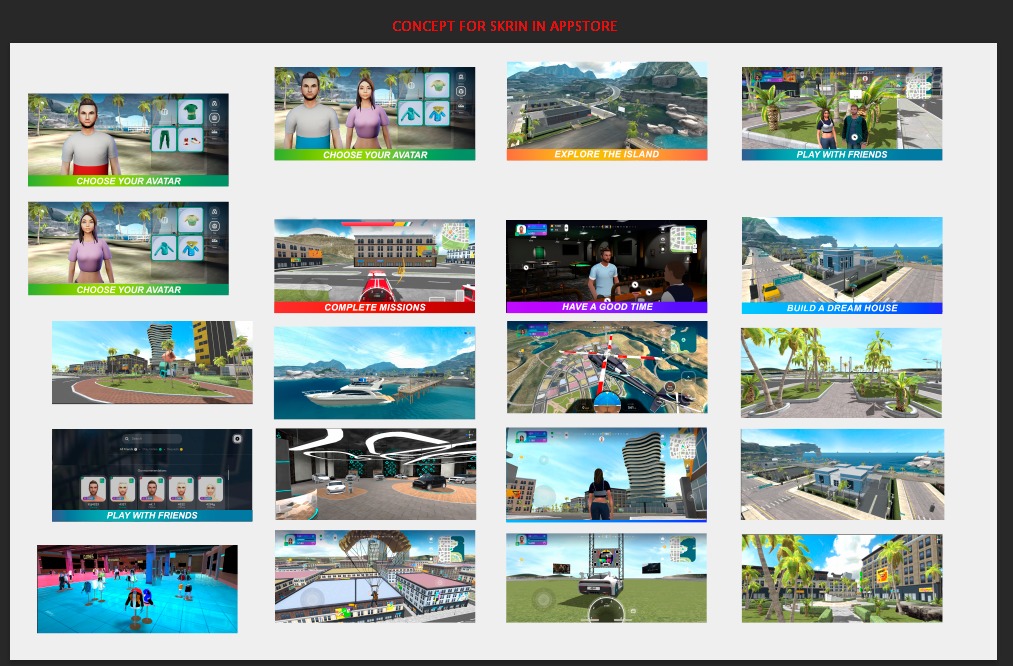This screenshot has width=1013, height=666.
Task: View the parachute jump screenshot
Action: click(x=374, y=576)
